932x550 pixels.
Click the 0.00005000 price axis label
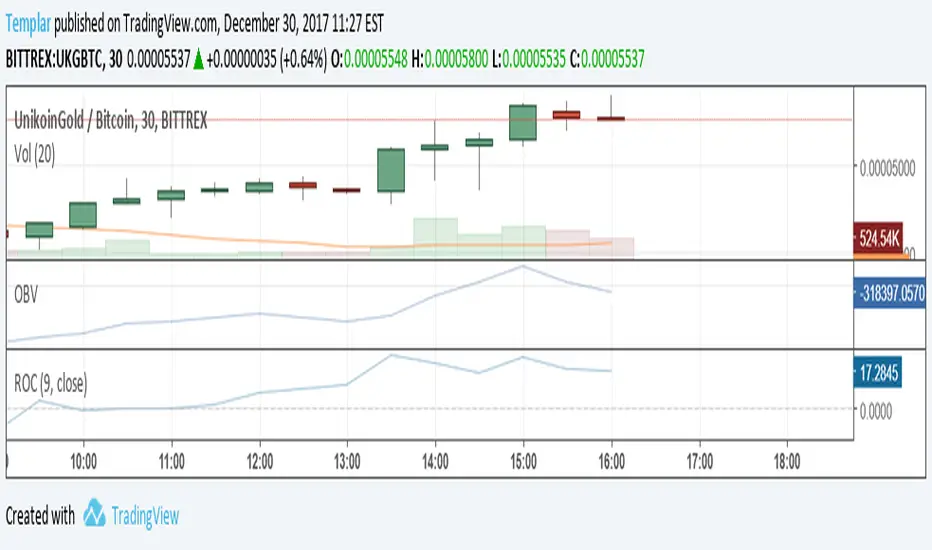click(x=887, y=168)
